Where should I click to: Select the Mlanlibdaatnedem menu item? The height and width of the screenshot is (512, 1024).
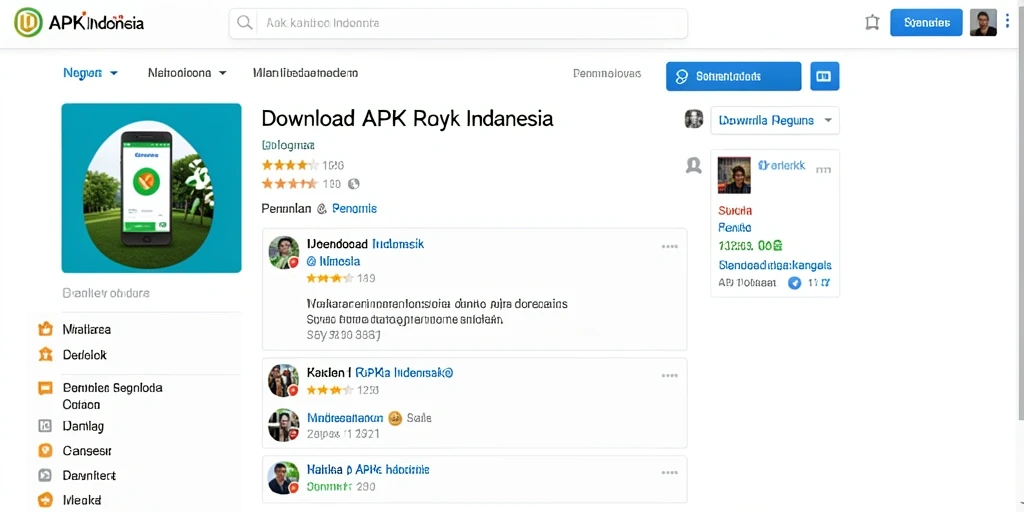(305, 73)
